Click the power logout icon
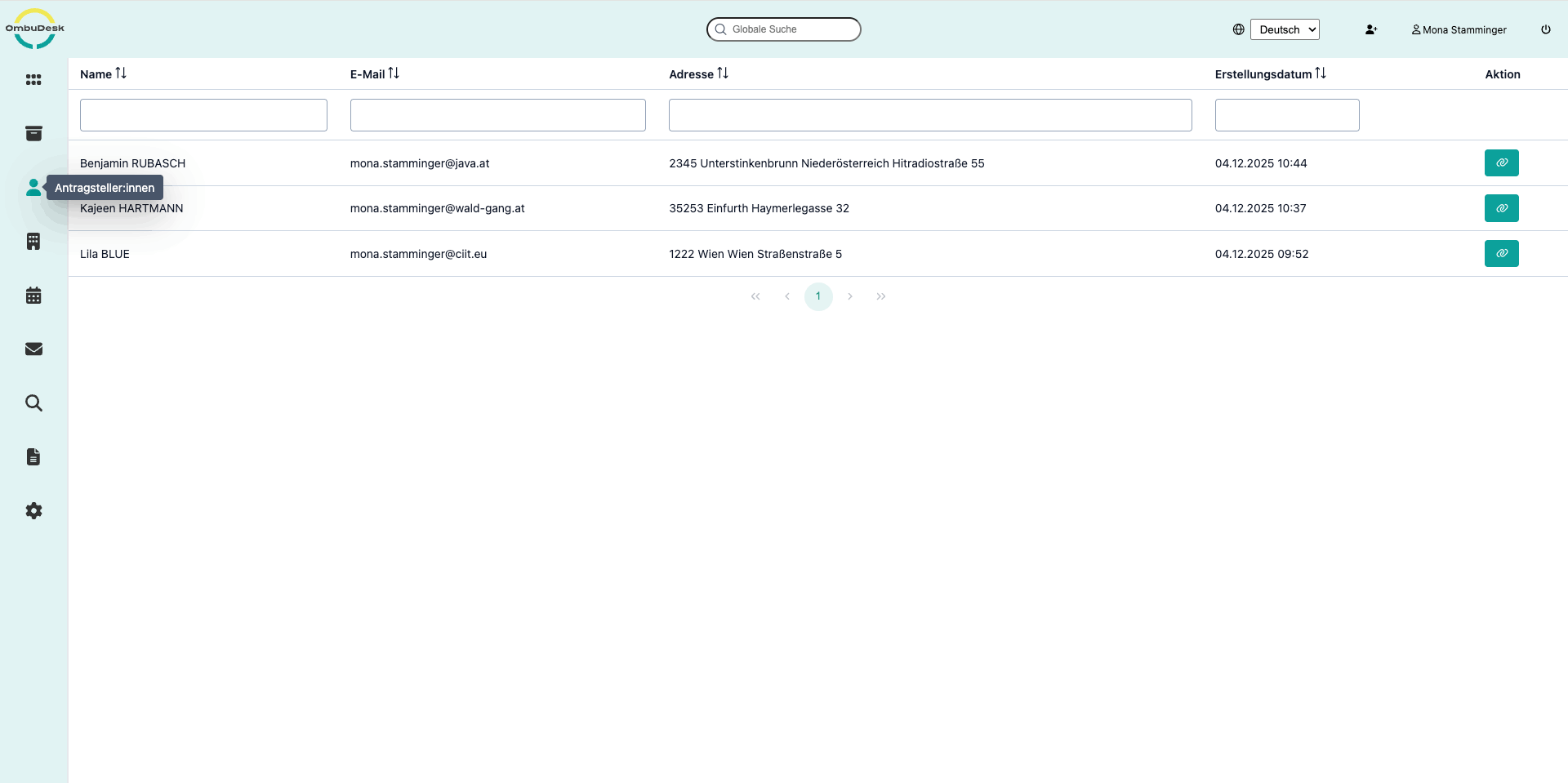 [x=1546, y=29]
